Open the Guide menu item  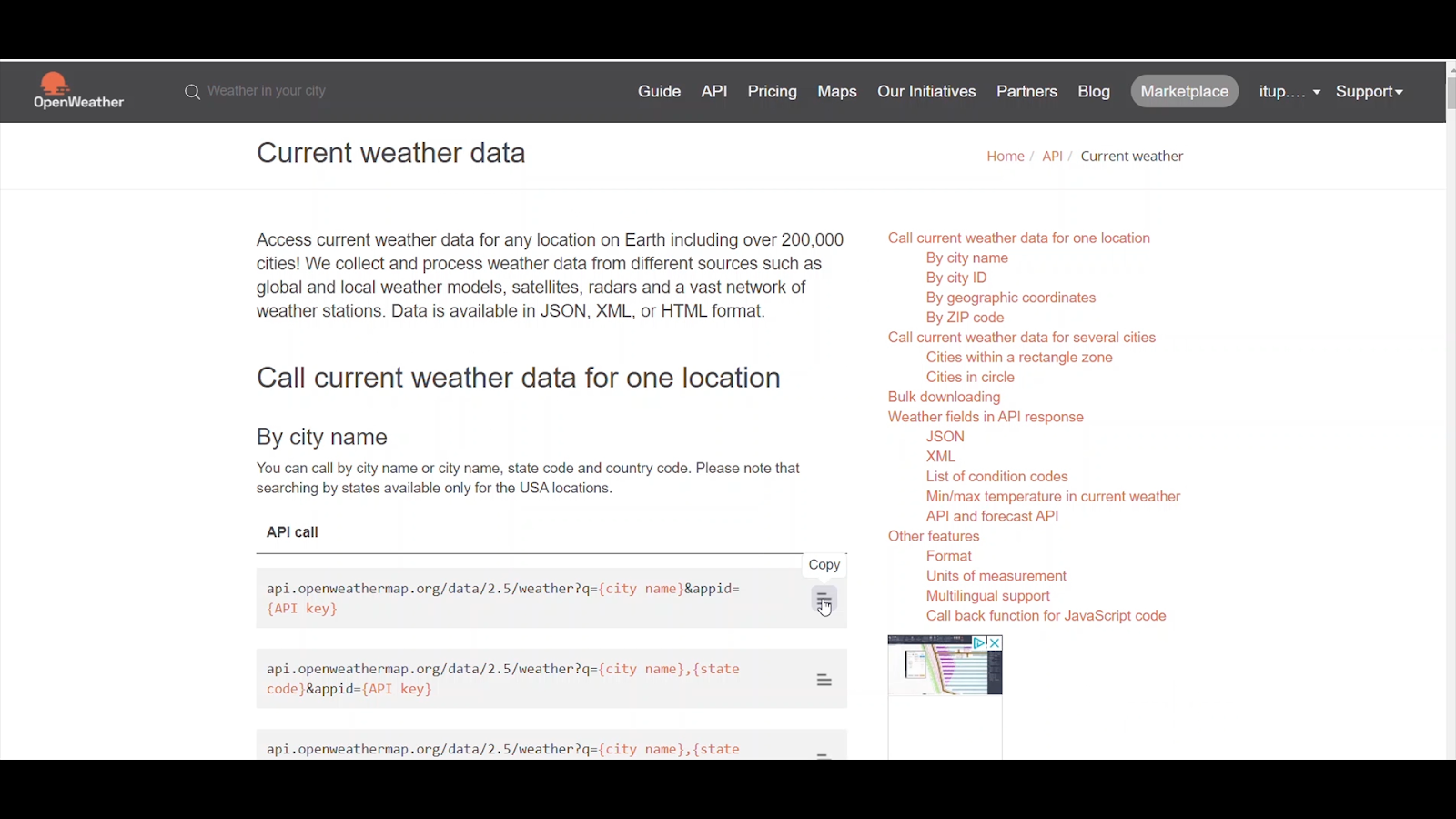click(660, 92)
